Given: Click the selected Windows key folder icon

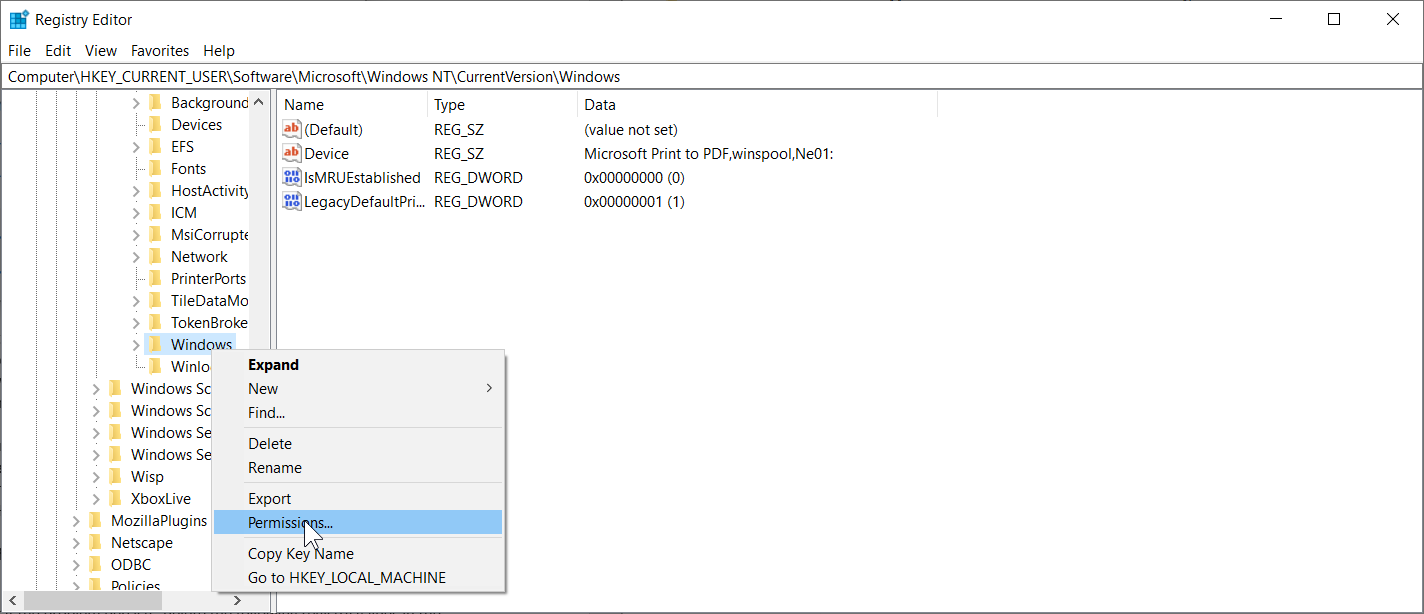Looking at the screenshot, I should click(155, 345).
